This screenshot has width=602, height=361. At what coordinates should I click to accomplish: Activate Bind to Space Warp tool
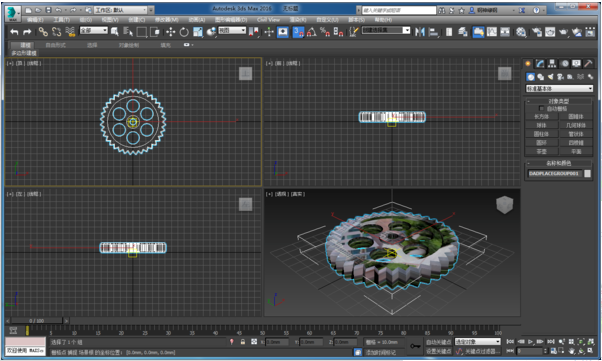[70, 32]
